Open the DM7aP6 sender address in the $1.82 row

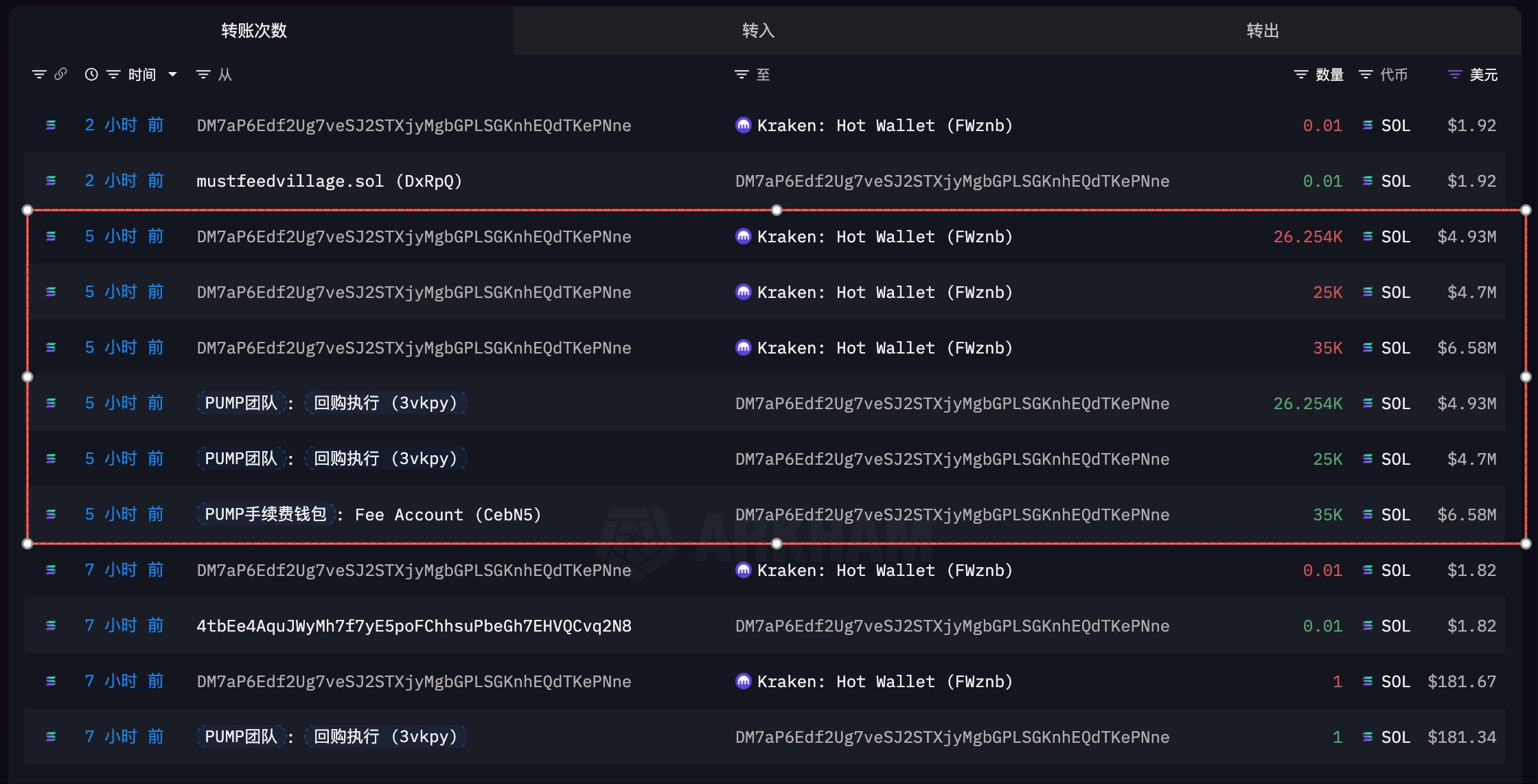[x=414, y=570]
